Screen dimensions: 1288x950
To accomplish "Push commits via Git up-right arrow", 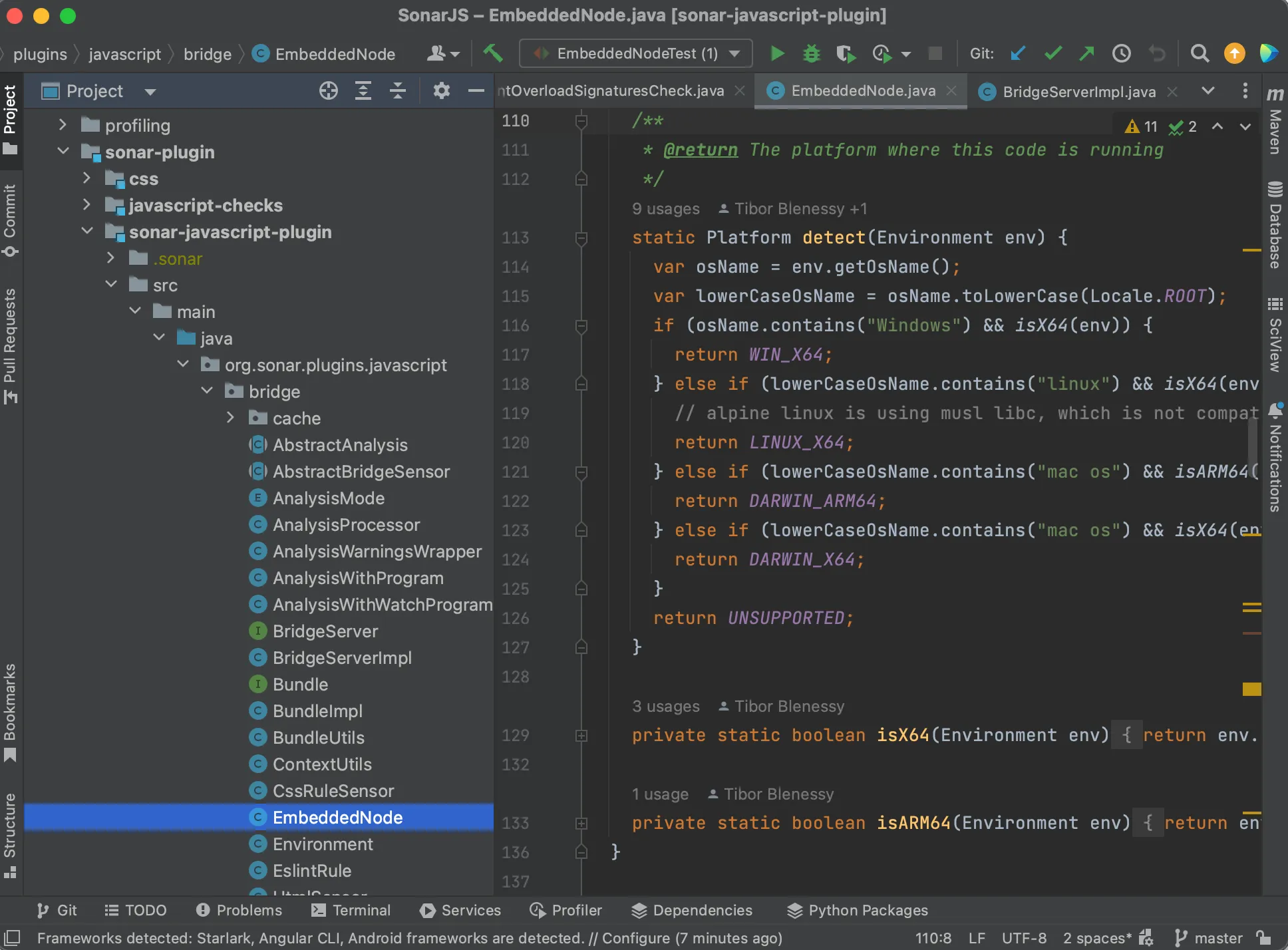I will point(1087,53).
